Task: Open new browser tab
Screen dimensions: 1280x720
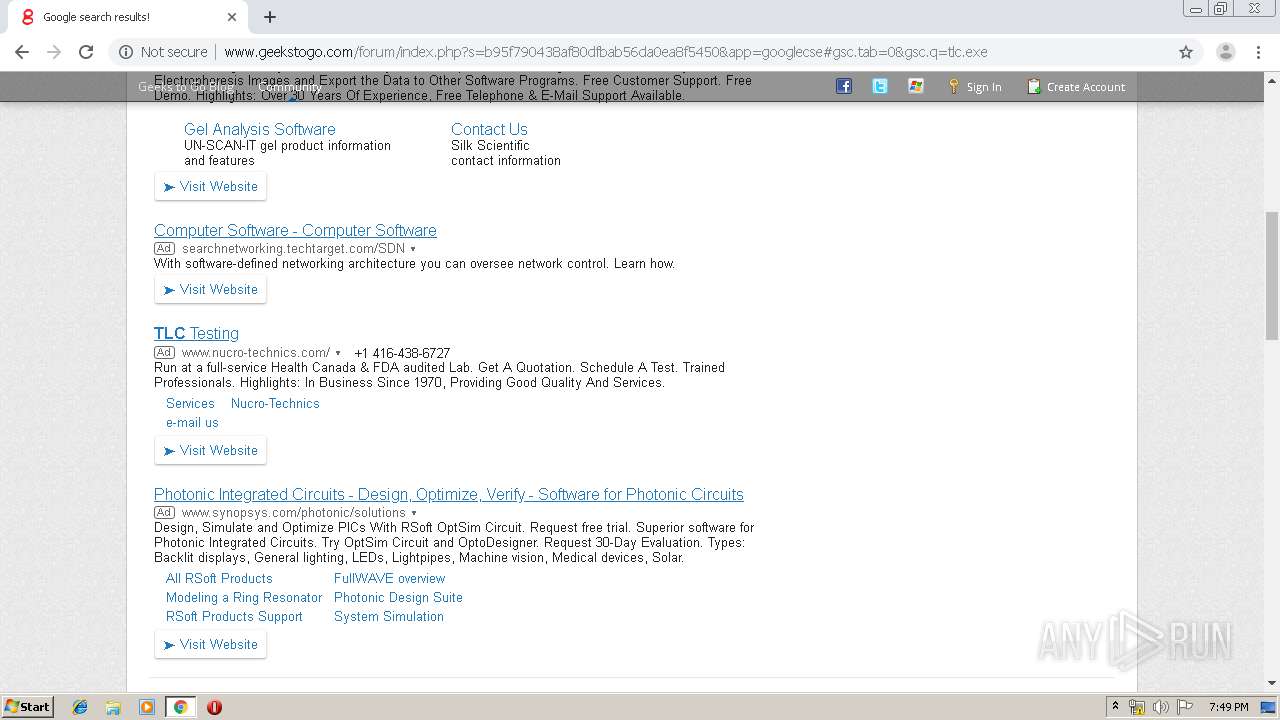Action: click(270, 17)
